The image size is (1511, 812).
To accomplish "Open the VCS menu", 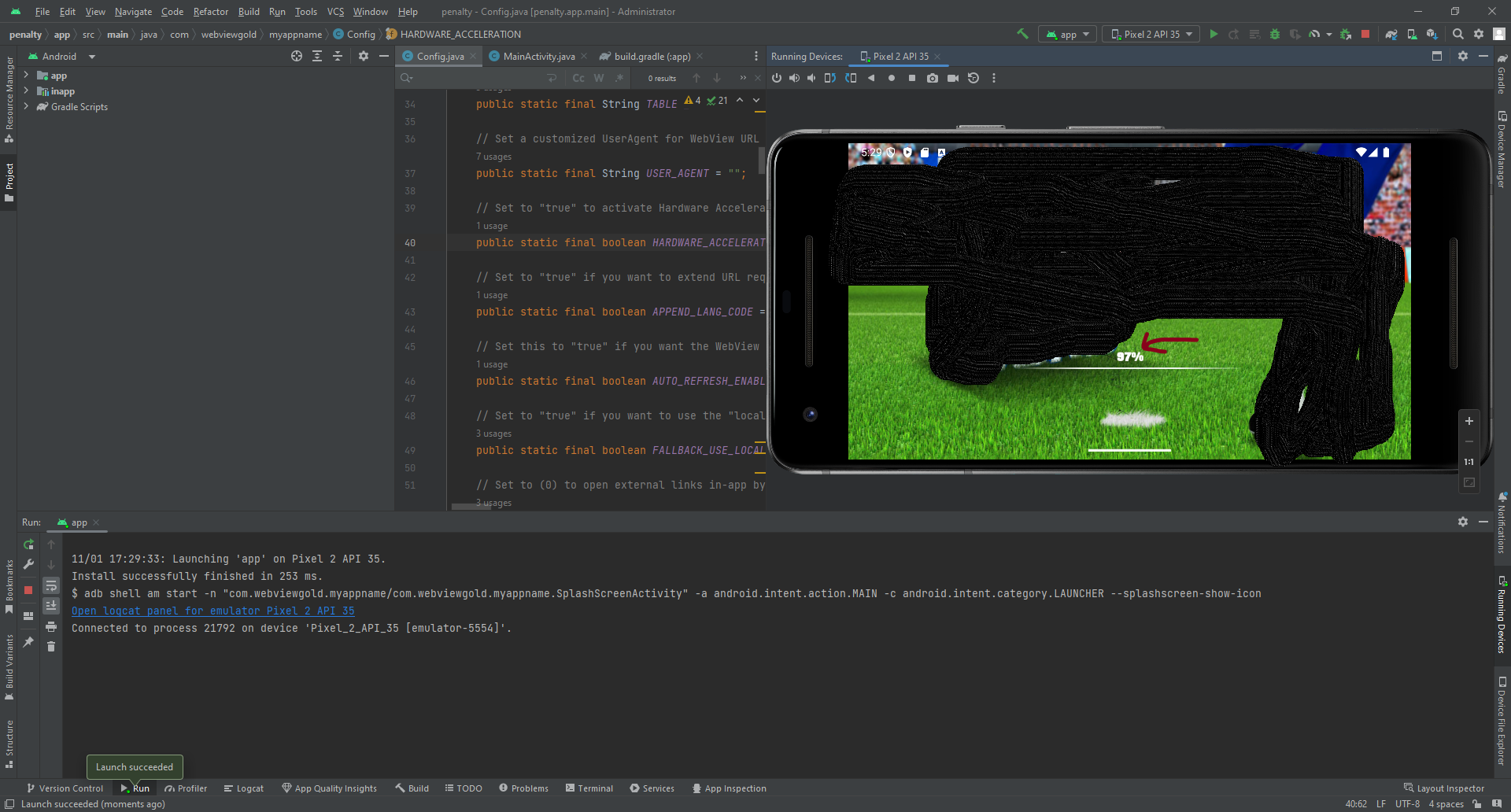I will [335, 12].
